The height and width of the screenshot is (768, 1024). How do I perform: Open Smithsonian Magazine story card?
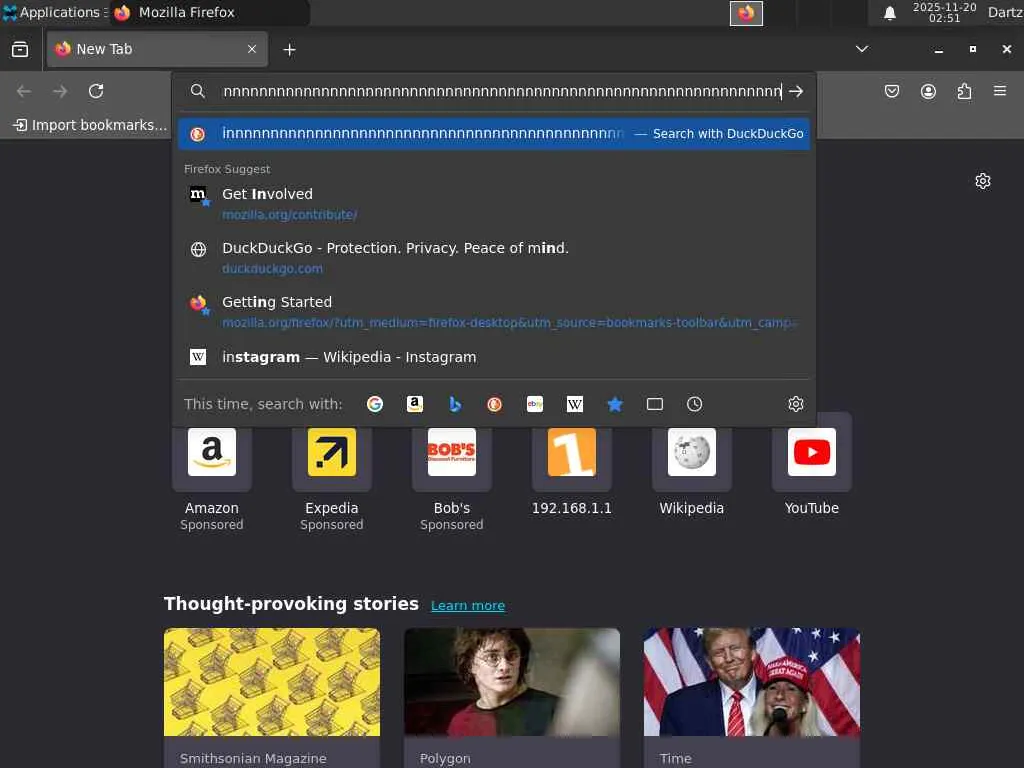pyautogui.click(x=272, y=697)
